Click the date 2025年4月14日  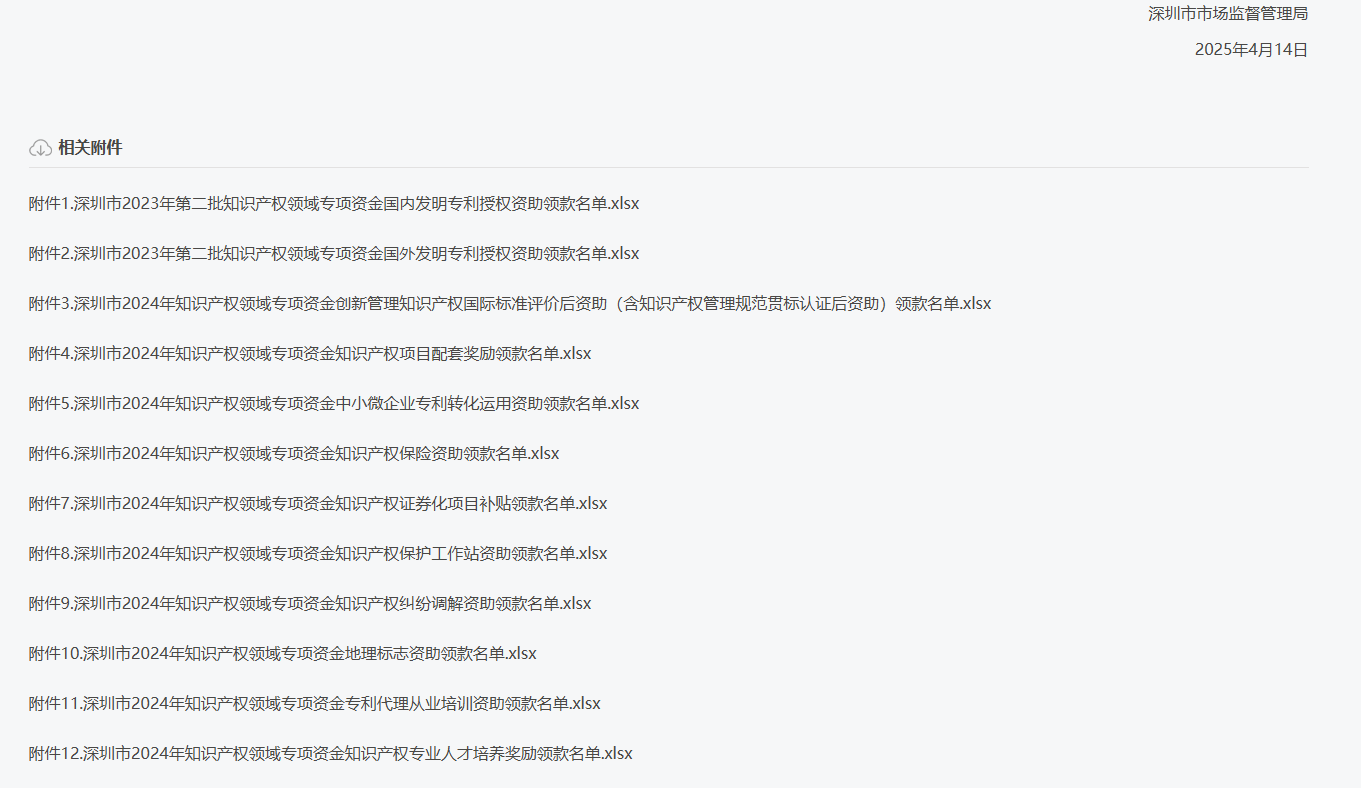(x=1251, y=50)
